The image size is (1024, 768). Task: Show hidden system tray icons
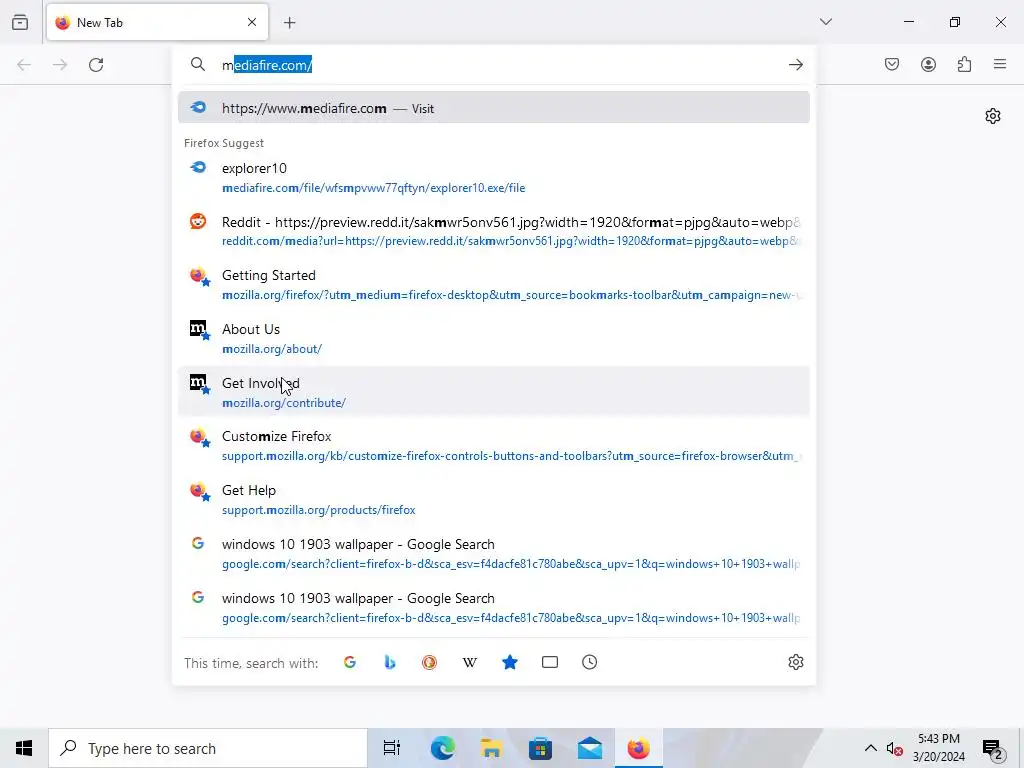(871, 748)
